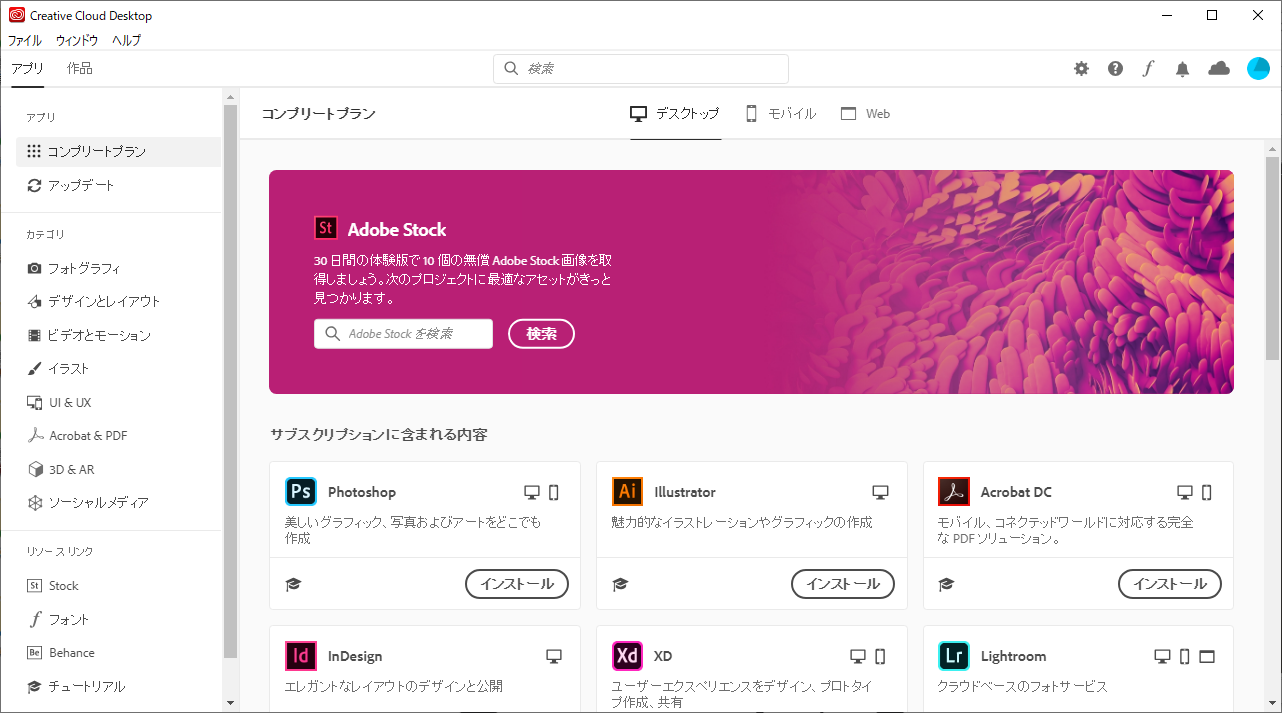
Task: Click the Illustrator card title text
Action: tap(685, 492)
